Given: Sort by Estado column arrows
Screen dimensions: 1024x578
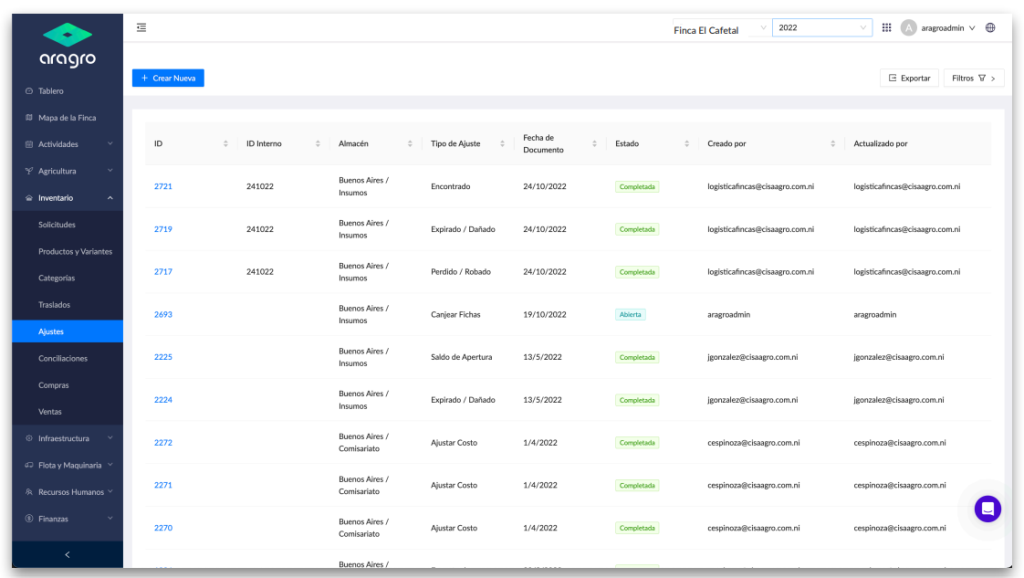Looking at the screenshot, I should click(x=686, y=144).
